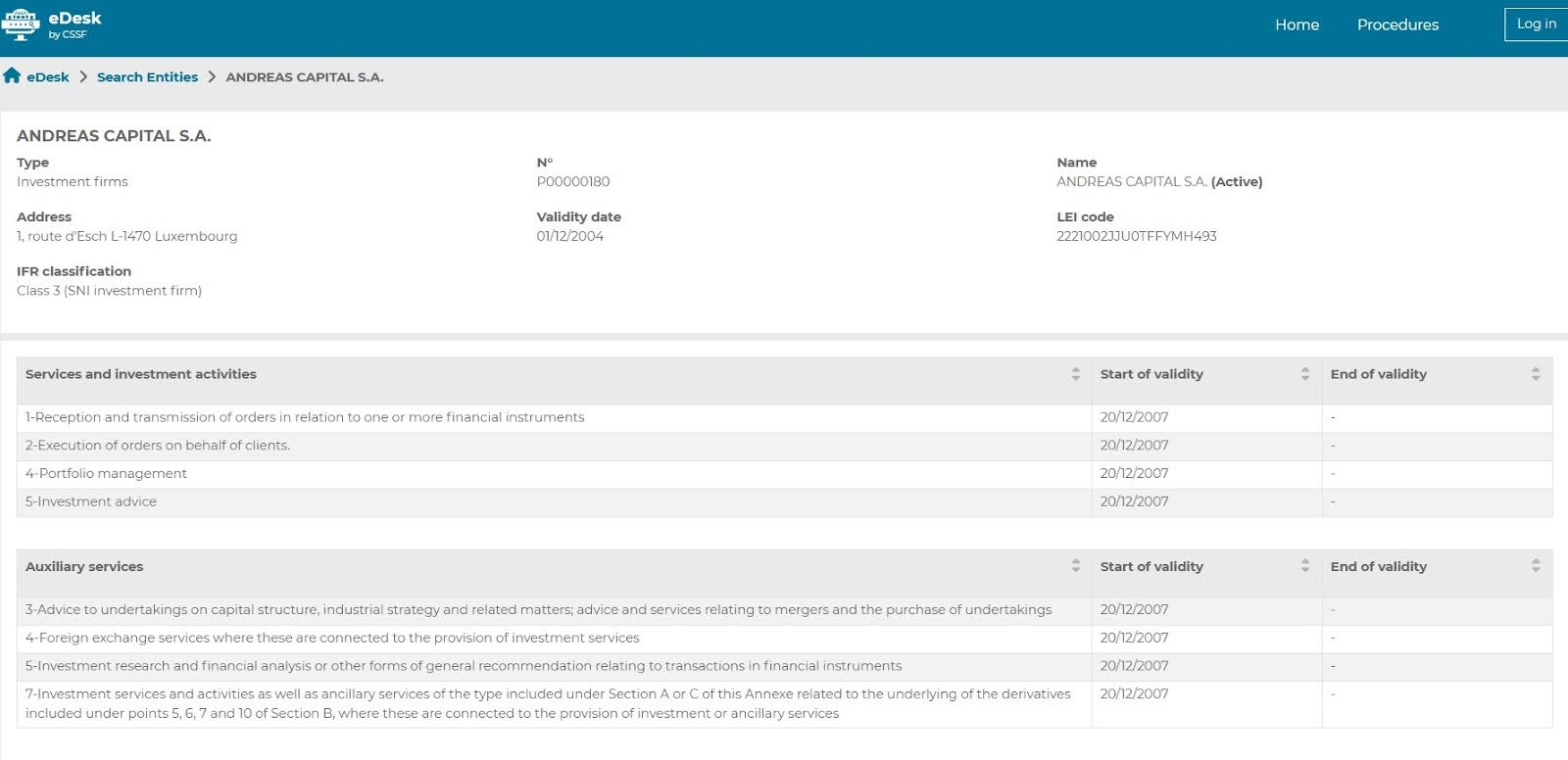Image resolution: width=1568 pixels, height=760 pixels.
Task: Select the 4-Foreign exchange services row
Action: (x=784, y=639)
